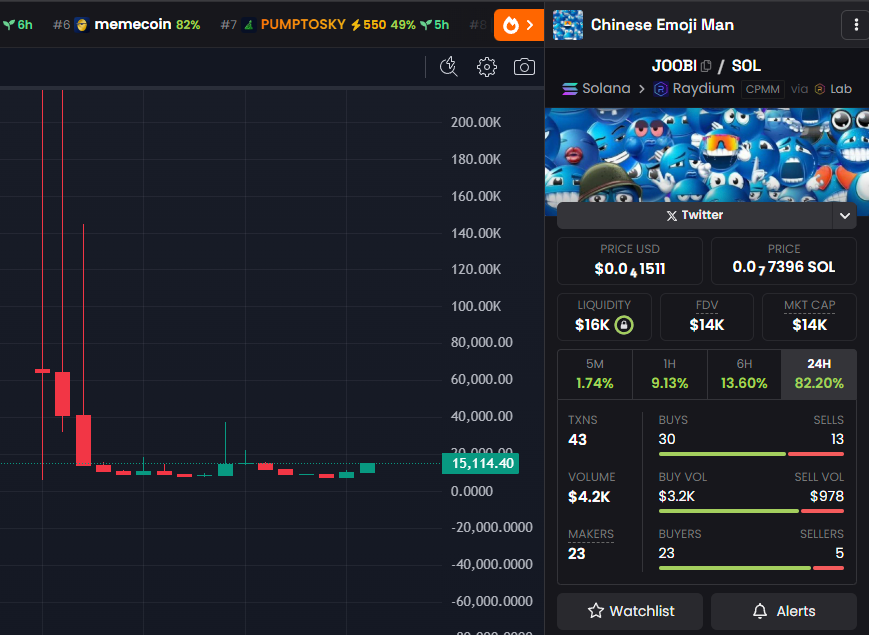The height and width of the screenshot is (635, 869).
Task: Select the 1H timeframe tab
Action: 669,374
